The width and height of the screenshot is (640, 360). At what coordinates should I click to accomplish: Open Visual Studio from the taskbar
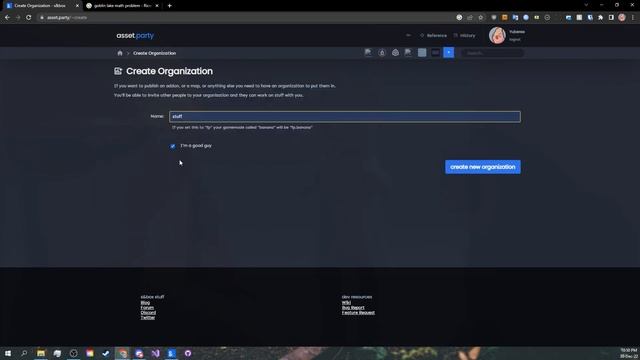pyautogui.click(x=155, y=353)
